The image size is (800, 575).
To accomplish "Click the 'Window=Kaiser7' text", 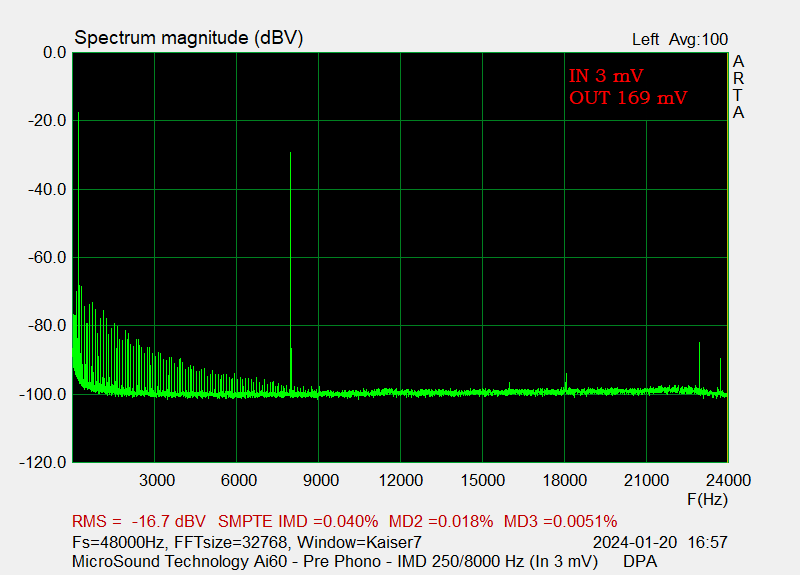I will point(359,542).
